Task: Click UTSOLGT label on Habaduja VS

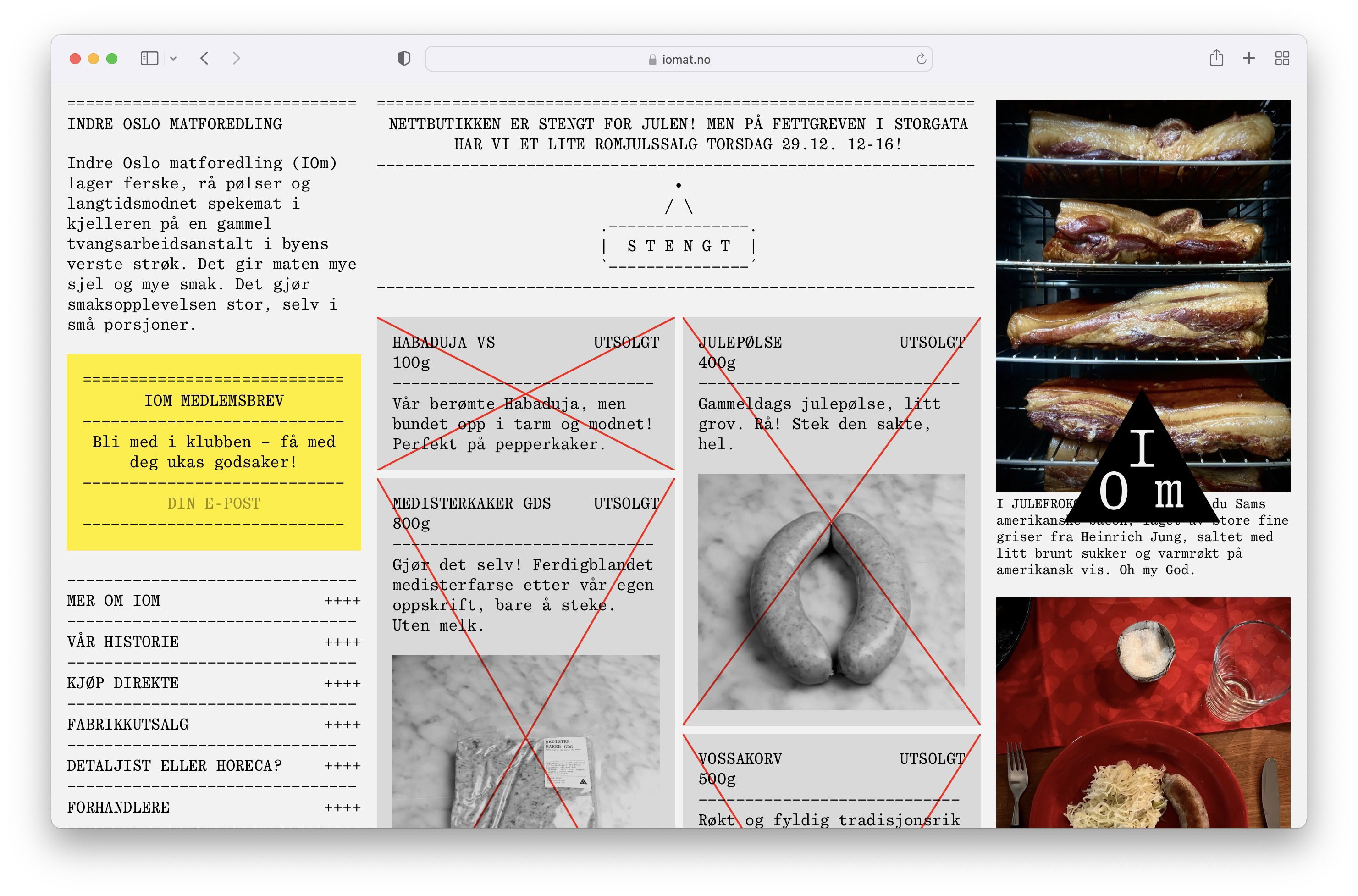Action: pos(626,342)
